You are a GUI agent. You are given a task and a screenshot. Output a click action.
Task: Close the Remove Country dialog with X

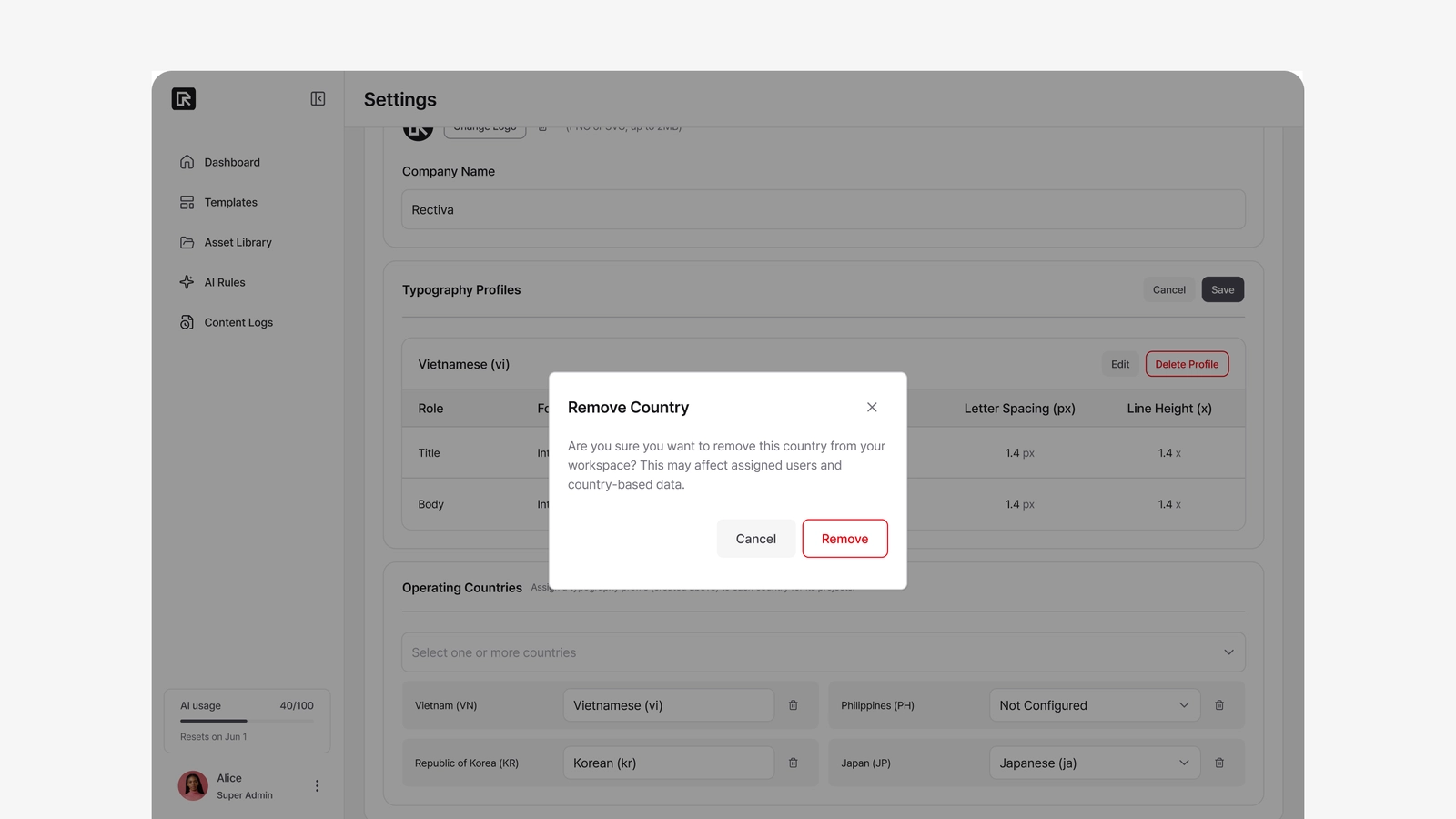(x=872, y=407)
